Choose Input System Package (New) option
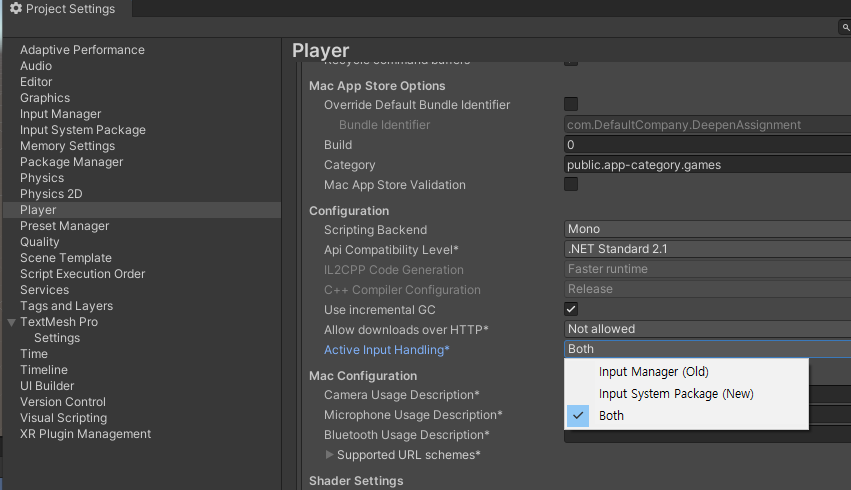 pos(676,394)
